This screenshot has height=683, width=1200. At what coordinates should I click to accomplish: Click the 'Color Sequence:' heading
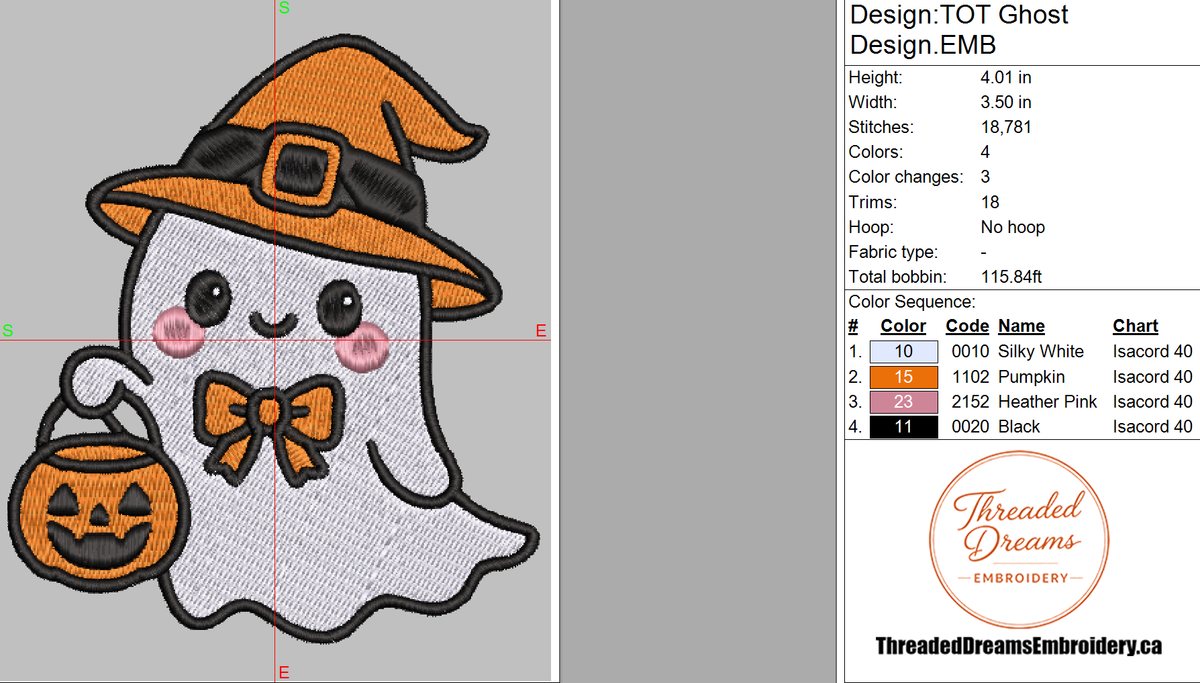(912, 302)
